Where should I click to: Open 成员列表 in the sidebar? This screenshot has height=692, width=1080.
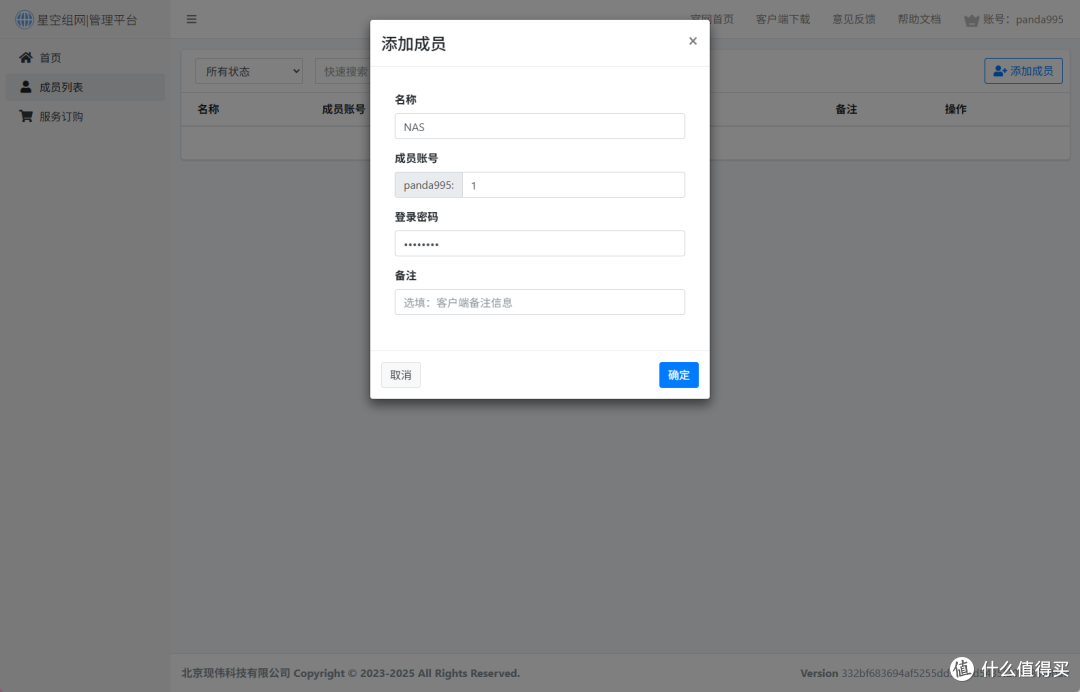(x=85, y=87)
